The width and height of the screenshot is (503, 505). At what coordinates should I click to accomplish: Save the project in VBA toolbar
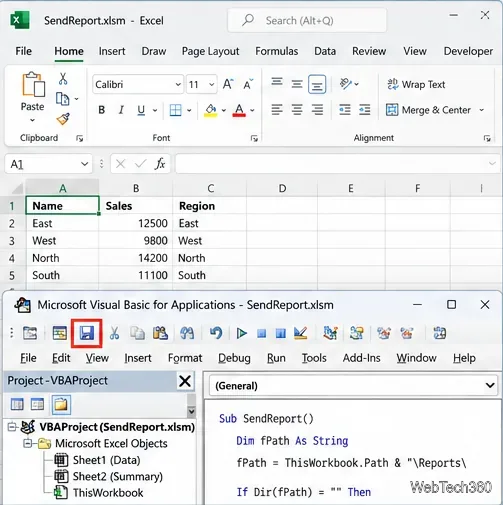[x=86, y=333]
